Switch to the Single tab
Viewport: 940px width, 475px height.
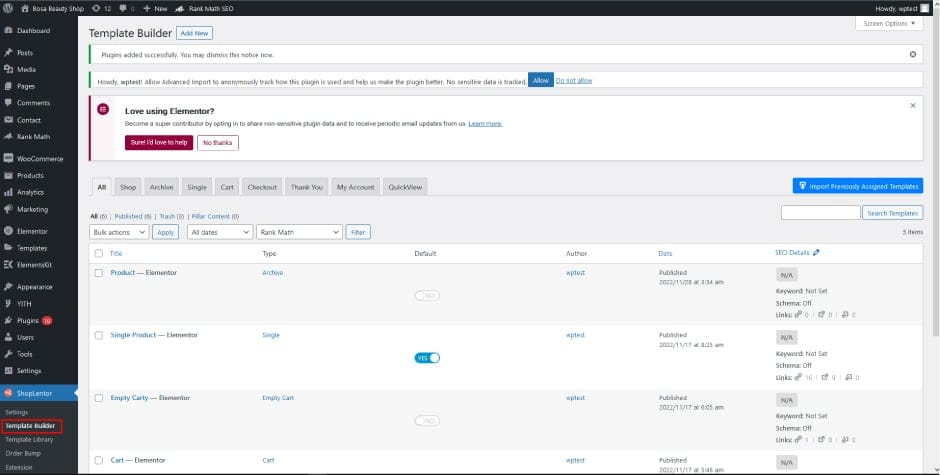pyautogui.click(x=197, y=187)
